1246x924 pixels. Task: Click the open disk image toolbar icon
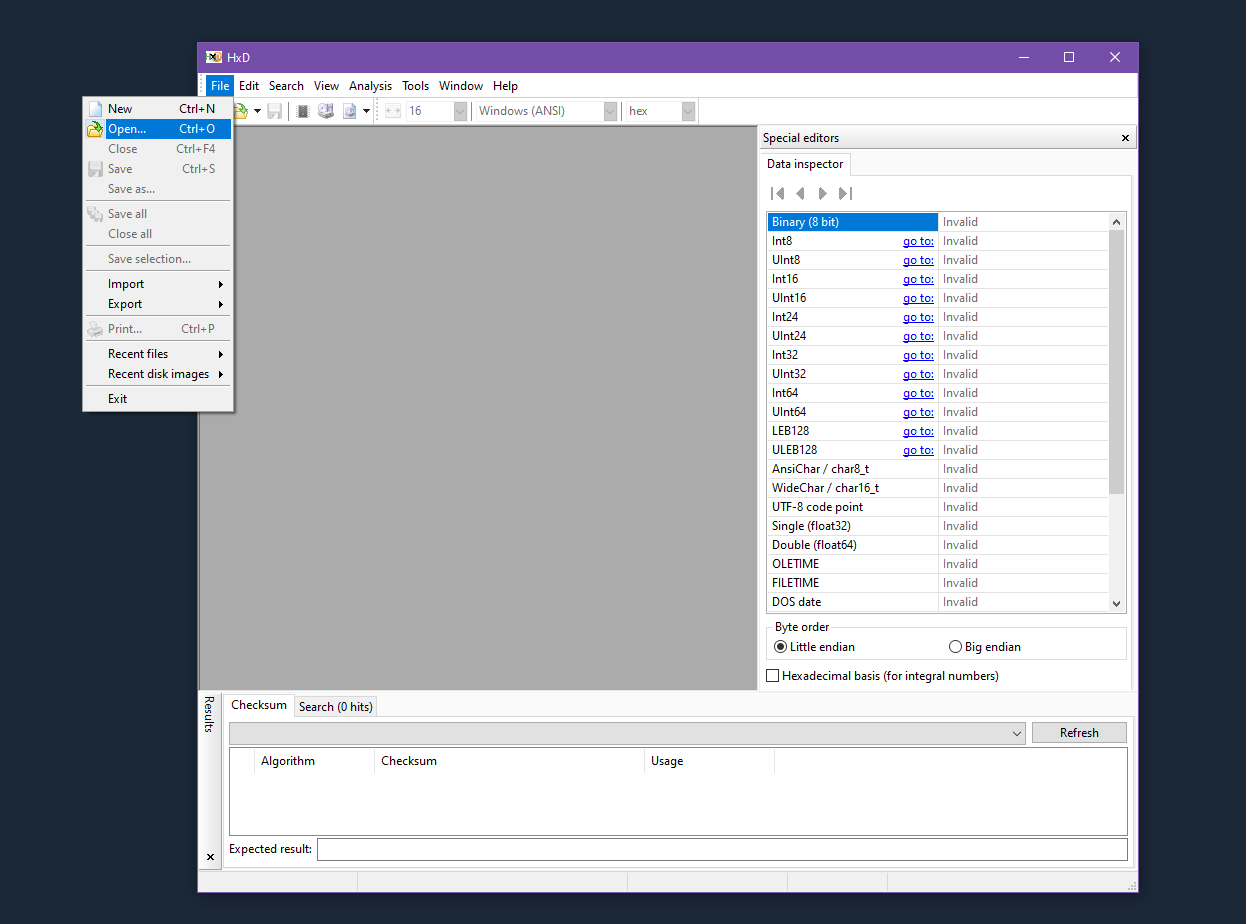click(x=350, y=111)
